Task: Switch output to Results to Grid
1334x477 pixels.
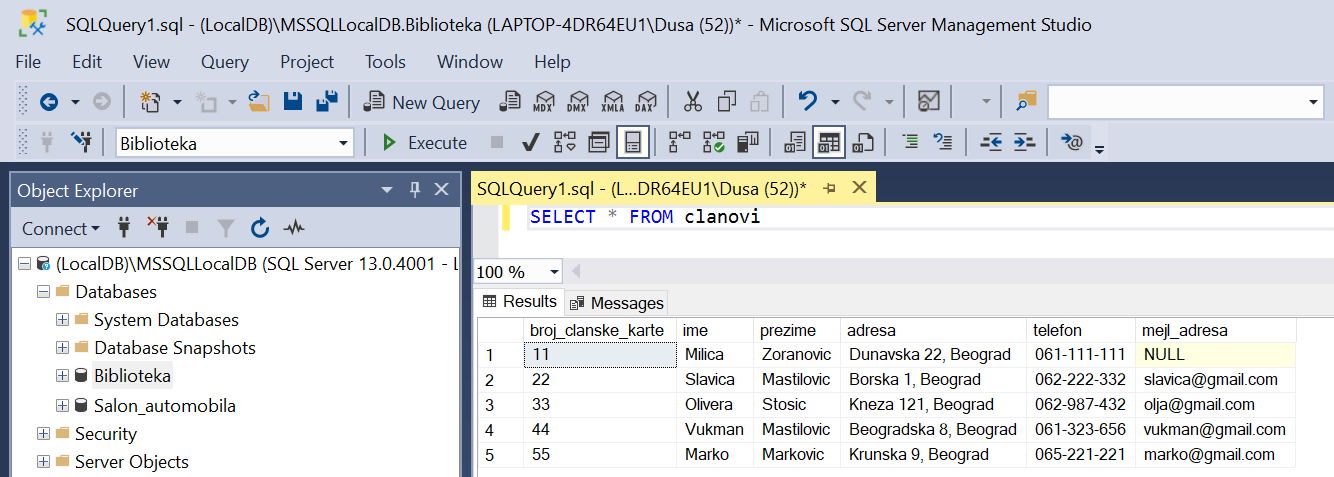Action: (x=829, y=143)
